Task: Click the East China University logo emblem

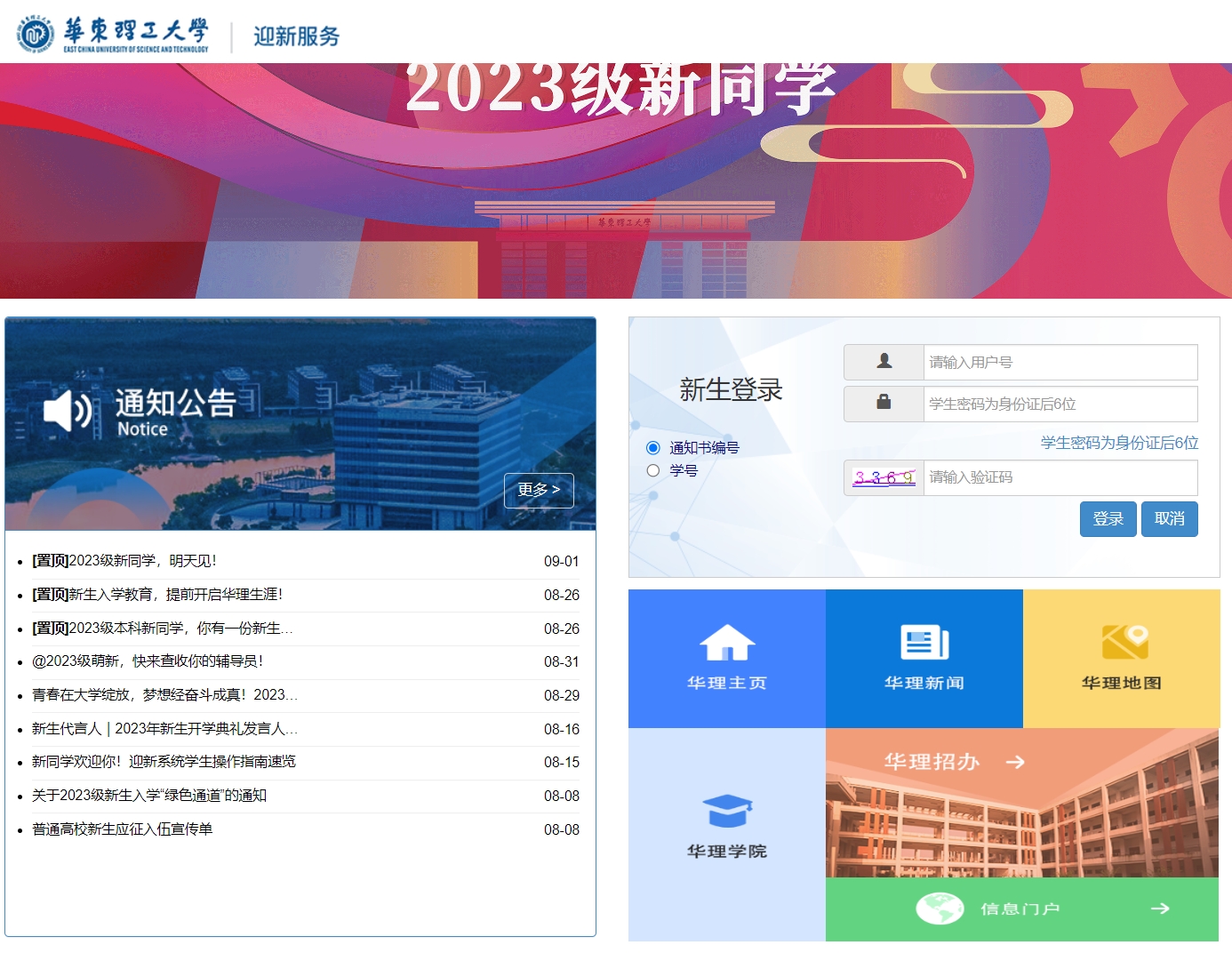Action: (36, 35)
